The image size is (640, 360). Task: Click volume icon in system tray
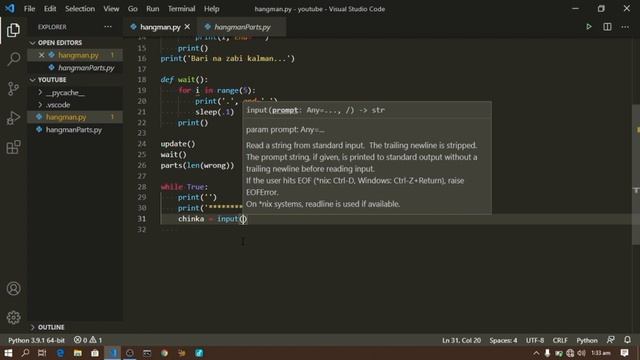pyautogui.click(x=581, y=353)
